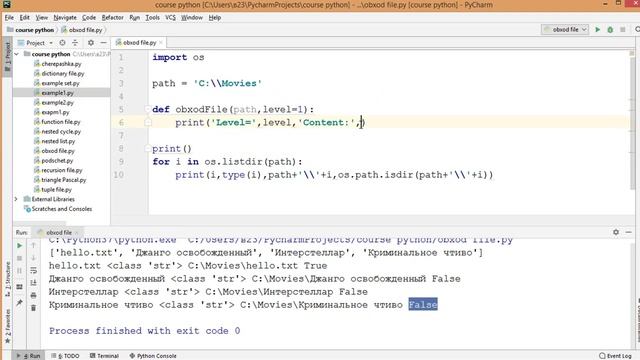640x360 pixels.
Task: Close the obxod file.py editor tab
Action: [x=161, y=42]
